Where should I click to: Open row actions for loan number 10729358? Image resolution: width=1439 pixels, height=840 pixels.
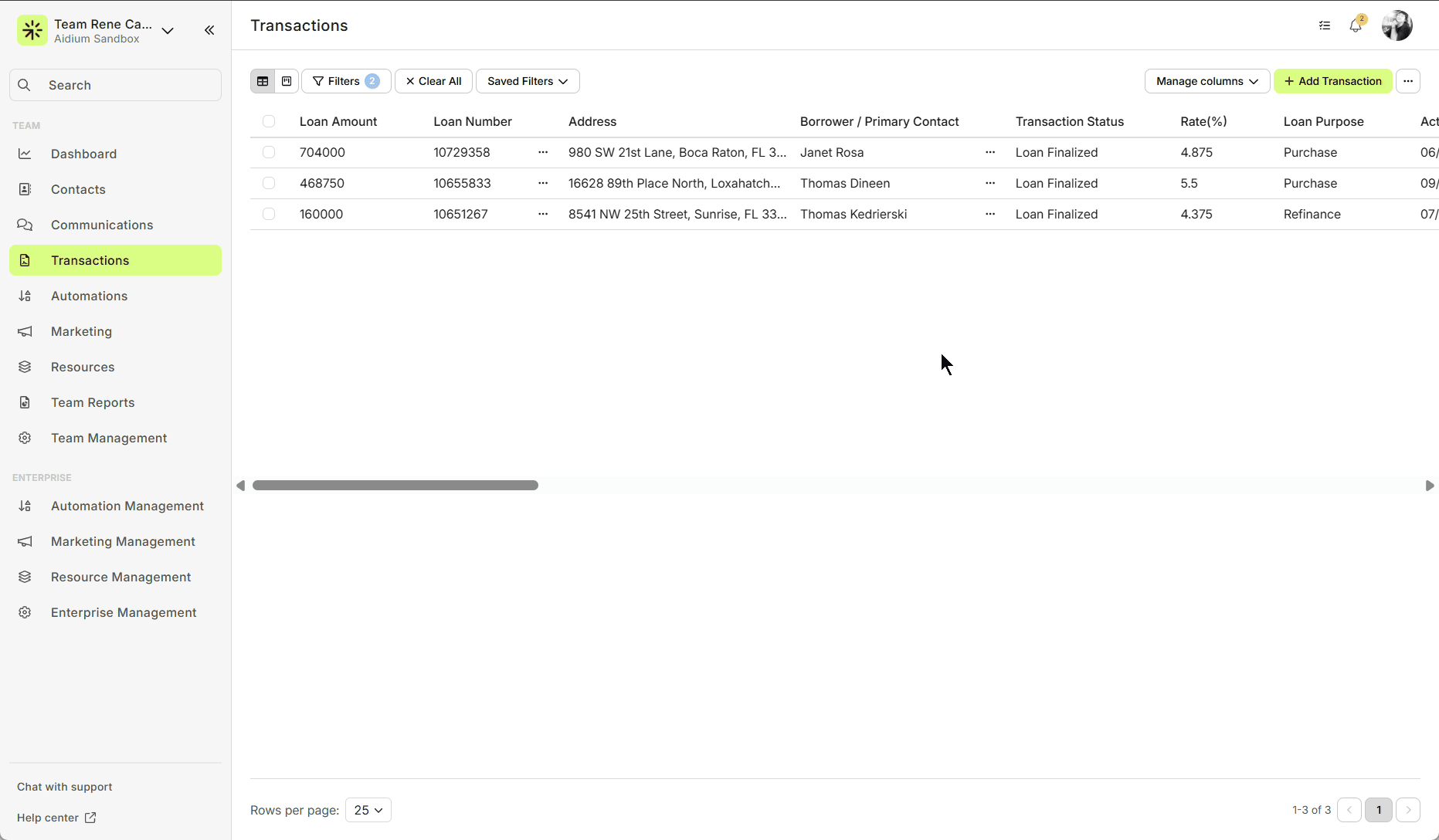[x=543, y=152]
